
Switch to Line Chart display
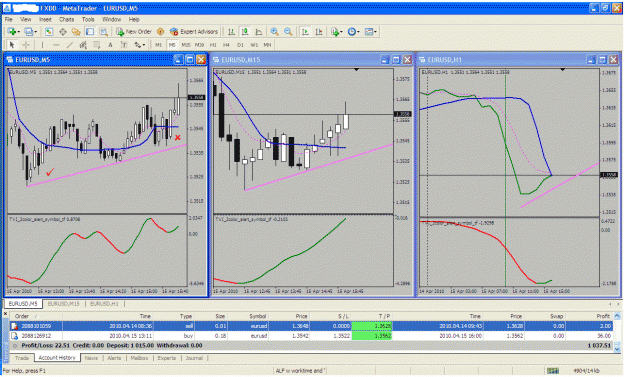259,31
